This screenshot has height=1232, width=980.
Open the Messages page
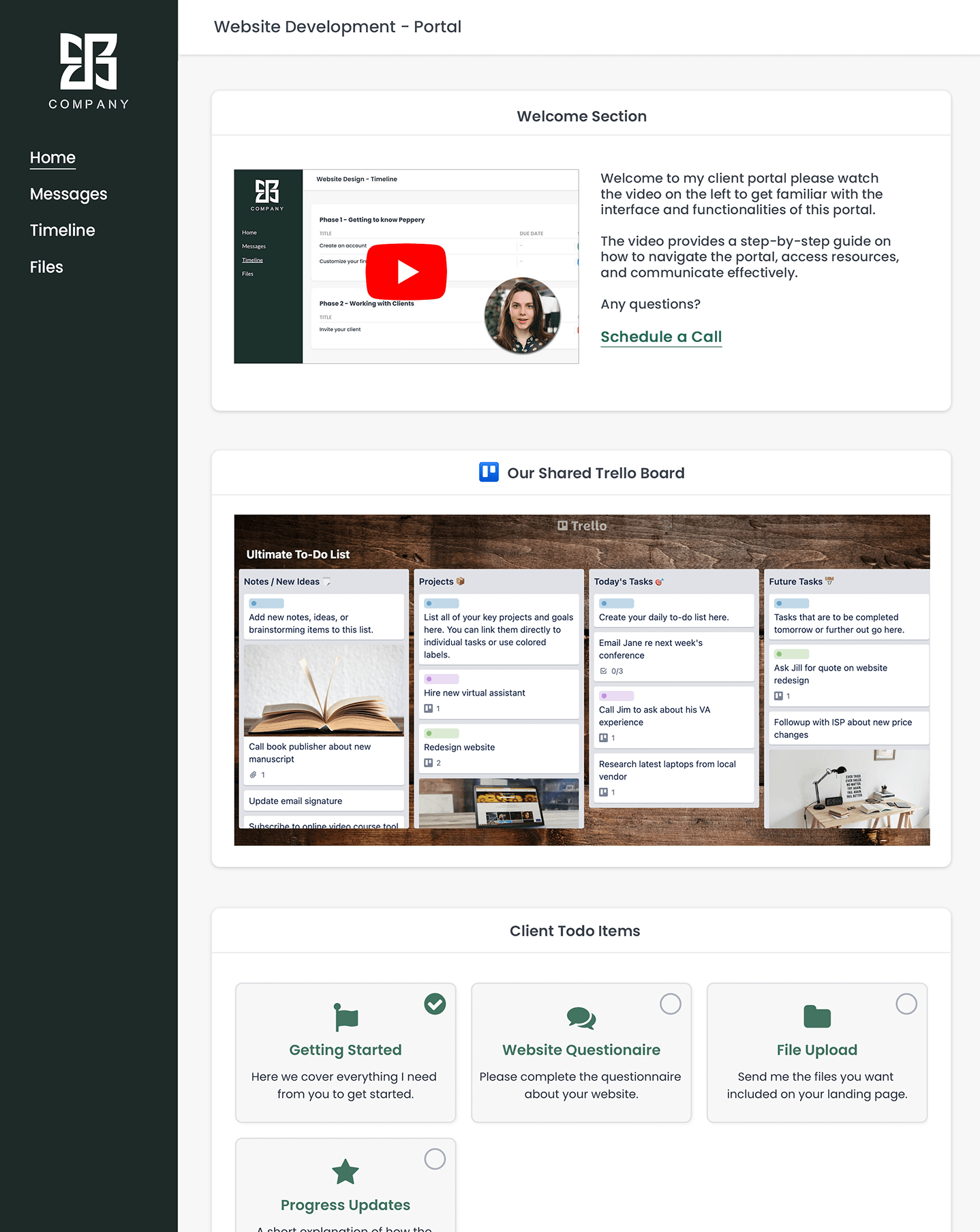[68, 194]
